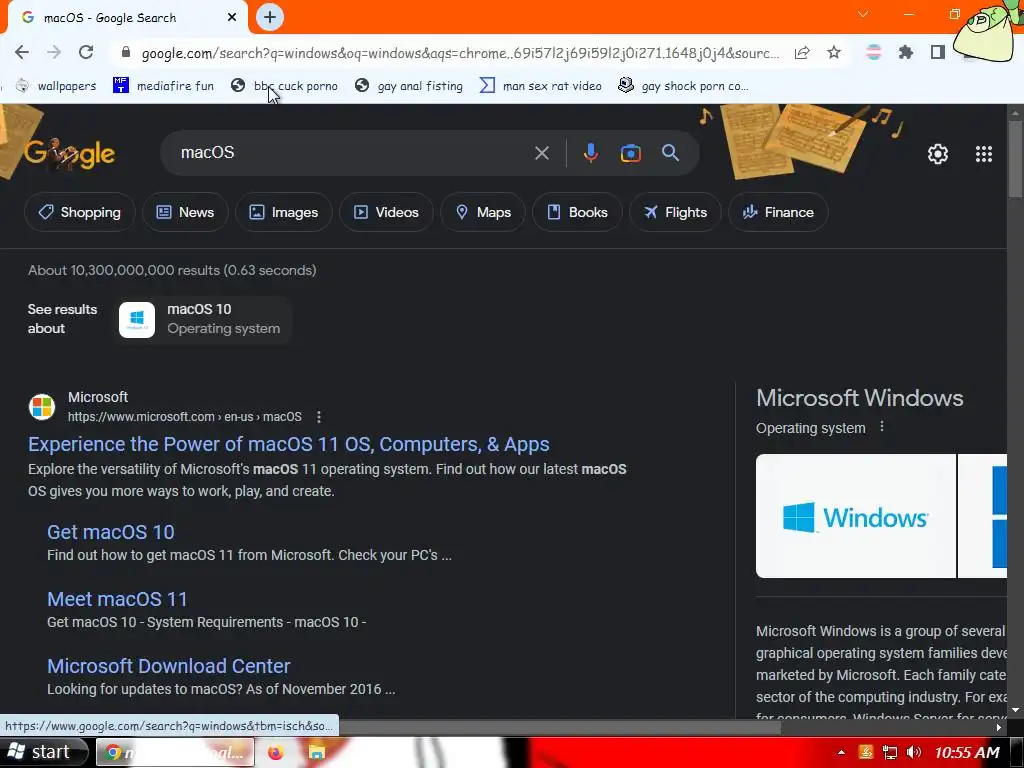The width and height of the screenshot is (1024, 768).
Task: Submit search with the magnifying glass icon
Action: click(x=671, y=153)
